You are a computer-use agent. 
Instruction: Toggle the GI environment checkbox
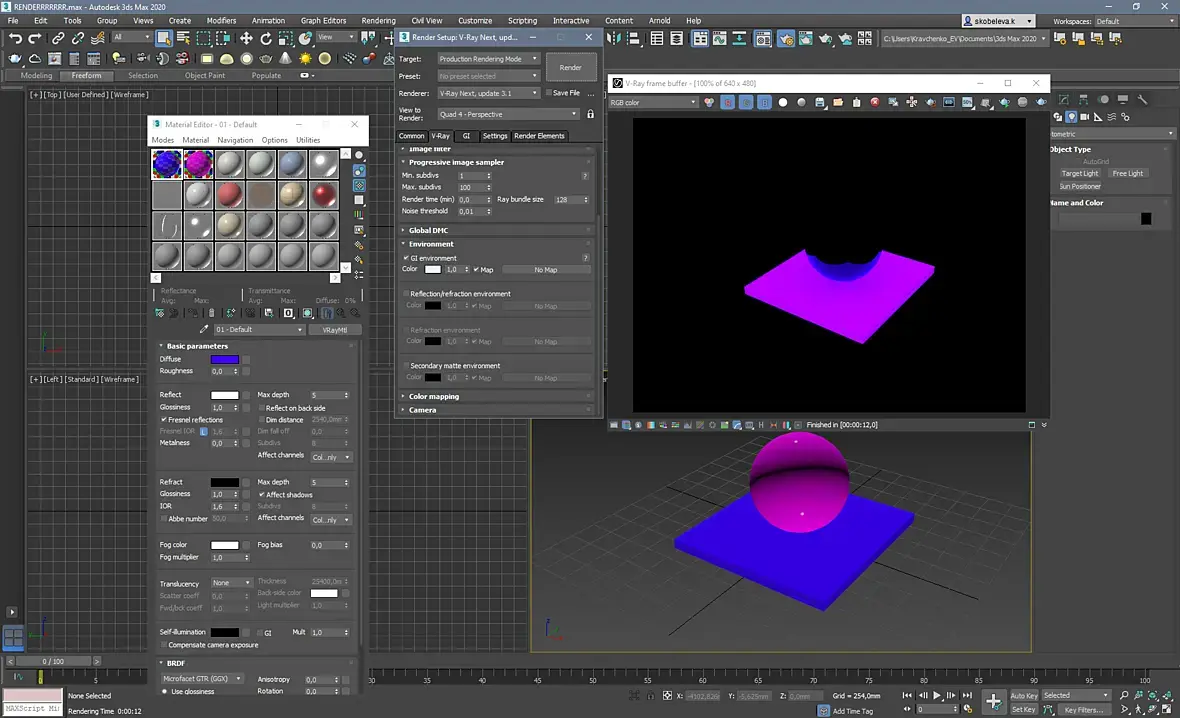click(406, 258)
